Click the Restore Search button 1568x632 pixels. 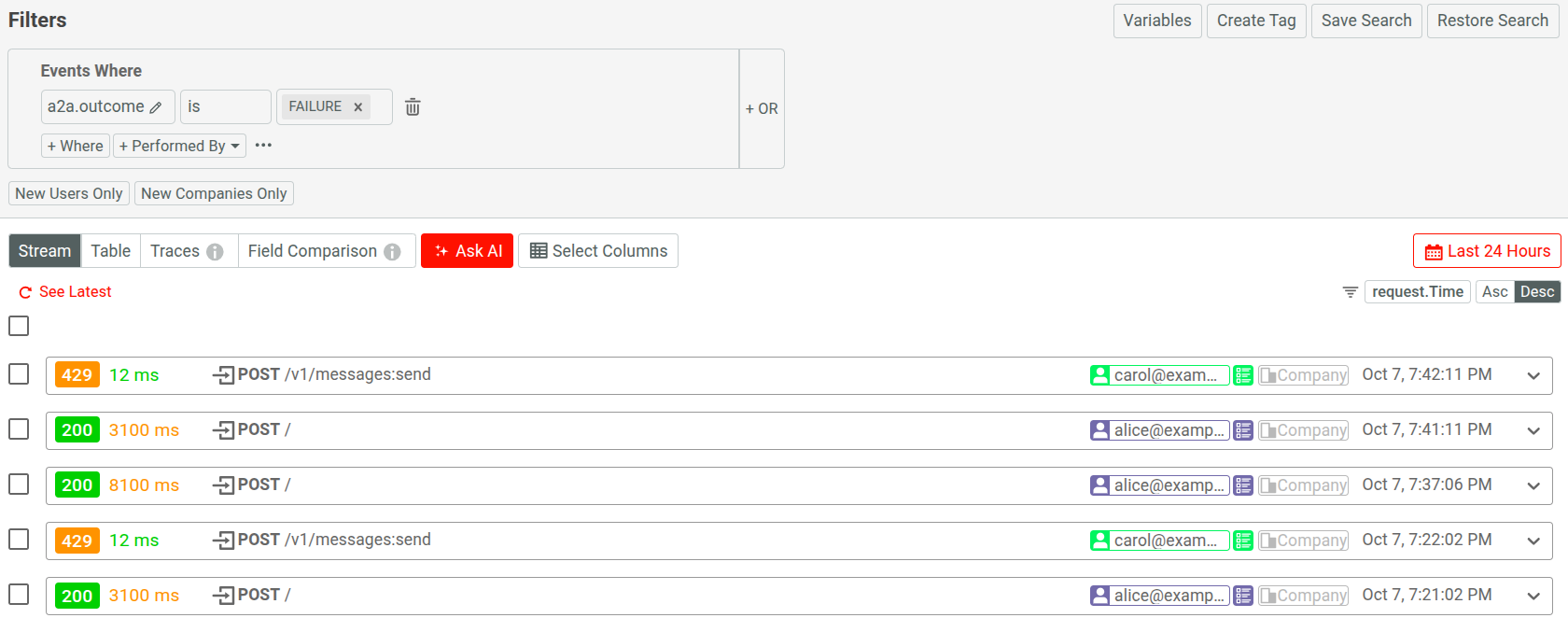1492,21
